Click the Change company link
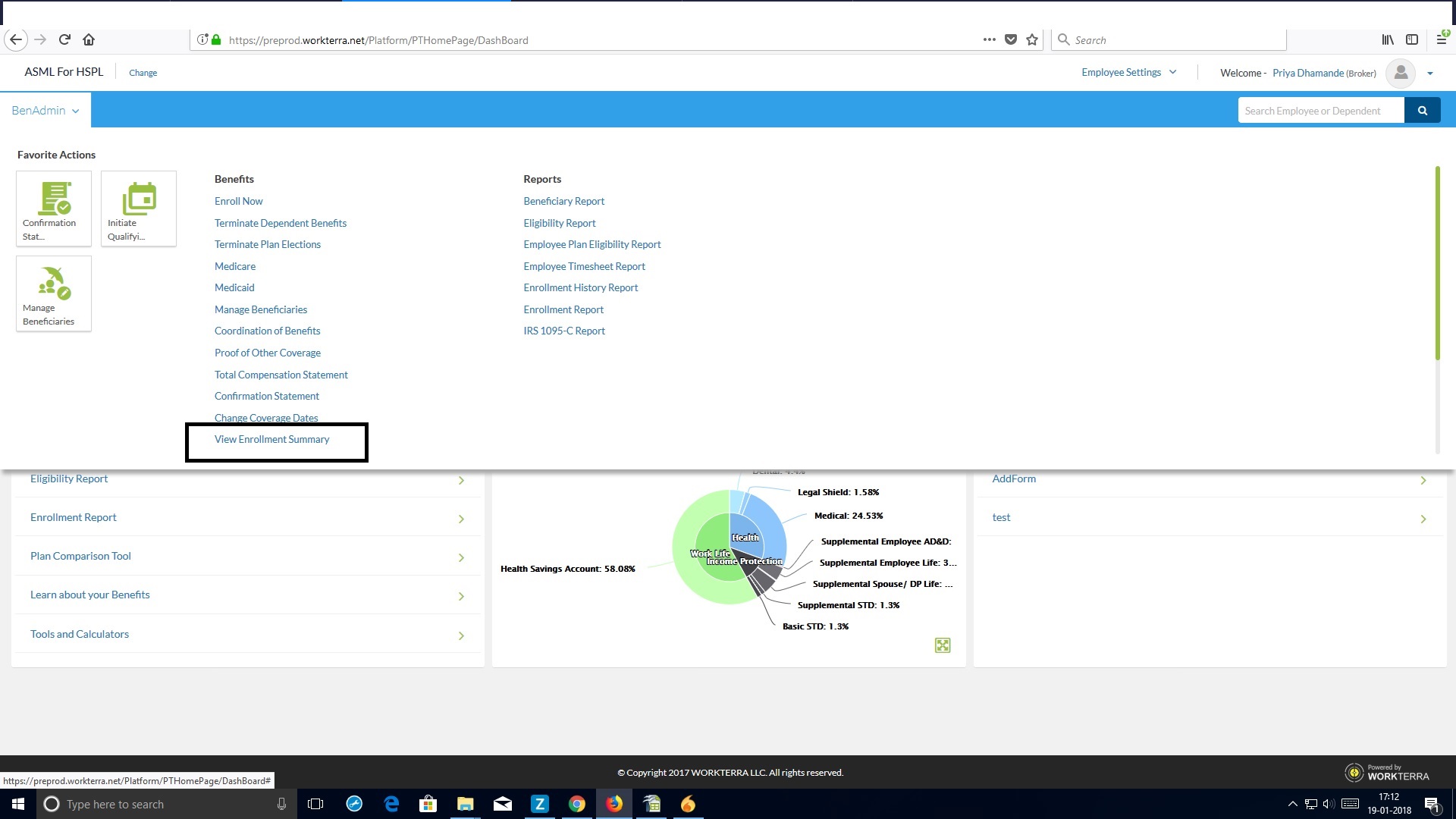Screen dimensions: 1456x819 tap(143, 73)
